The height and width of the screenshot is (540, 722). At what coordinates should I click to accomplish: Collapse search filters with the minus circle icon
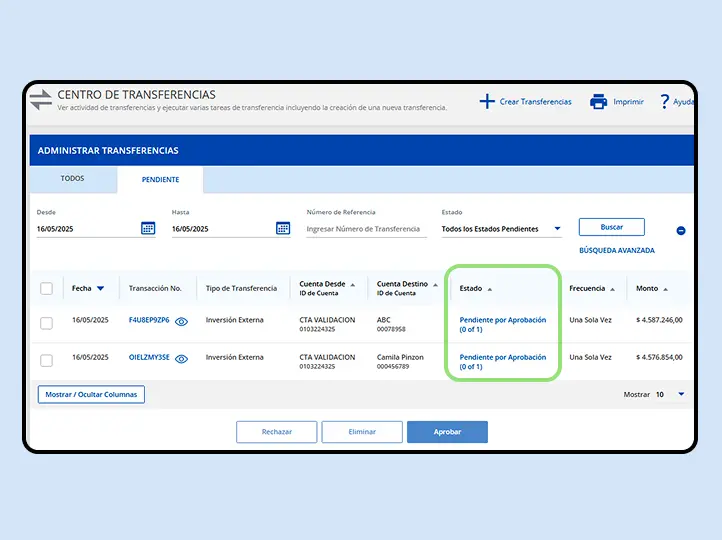point(681,231)
